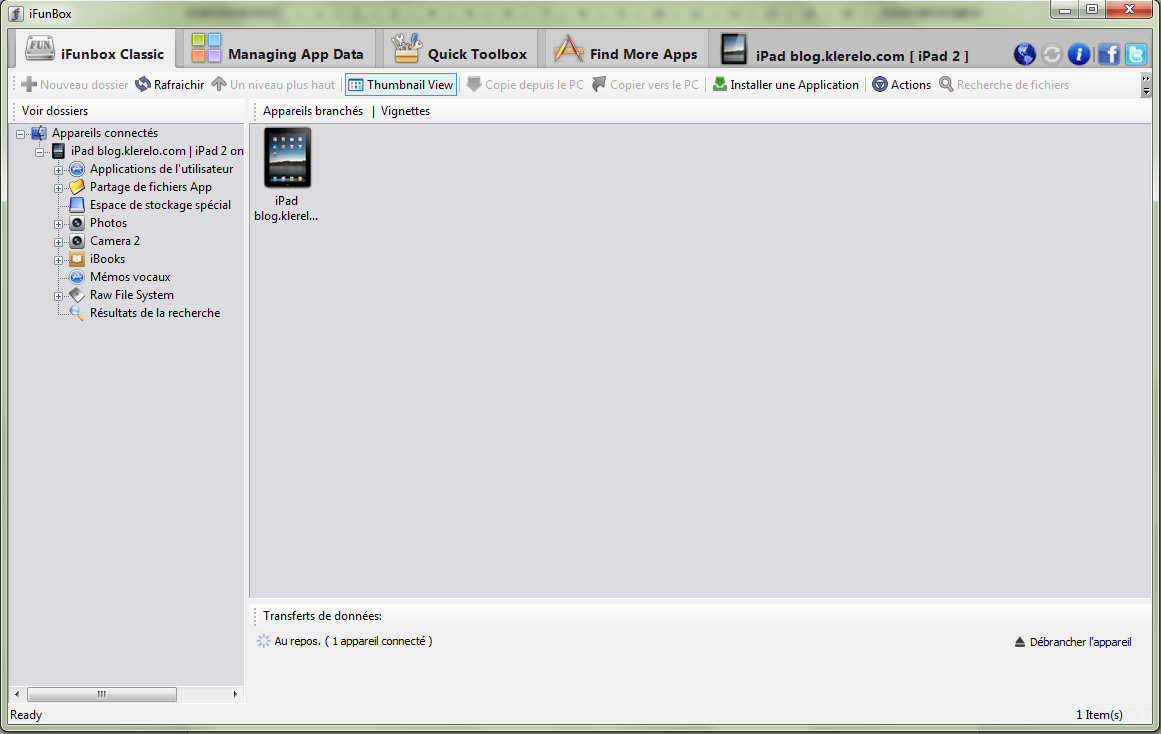Click Recherche de fichiers
Viewport: 1161px width, 734px height.
tap(1004, 84)
